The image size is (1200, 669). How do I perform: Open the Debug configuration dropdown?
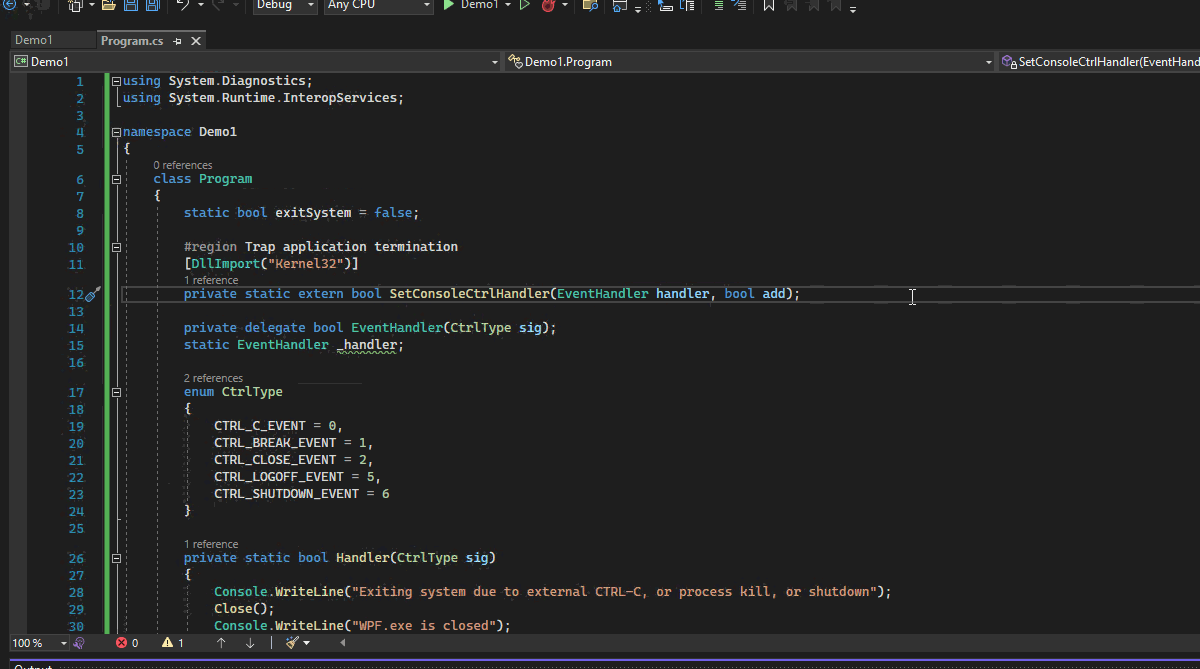(x=284, y=5)
